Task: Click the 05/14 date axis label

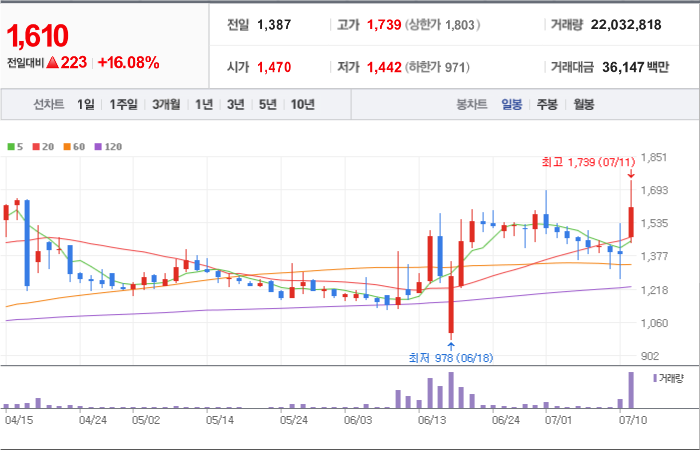Action: (220, 421)
